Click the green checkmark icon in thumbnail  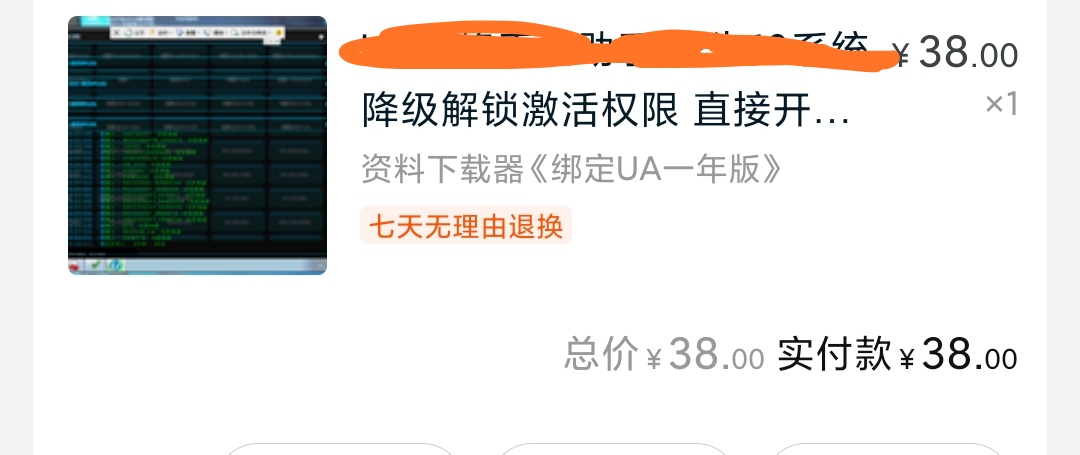(96, 264)
